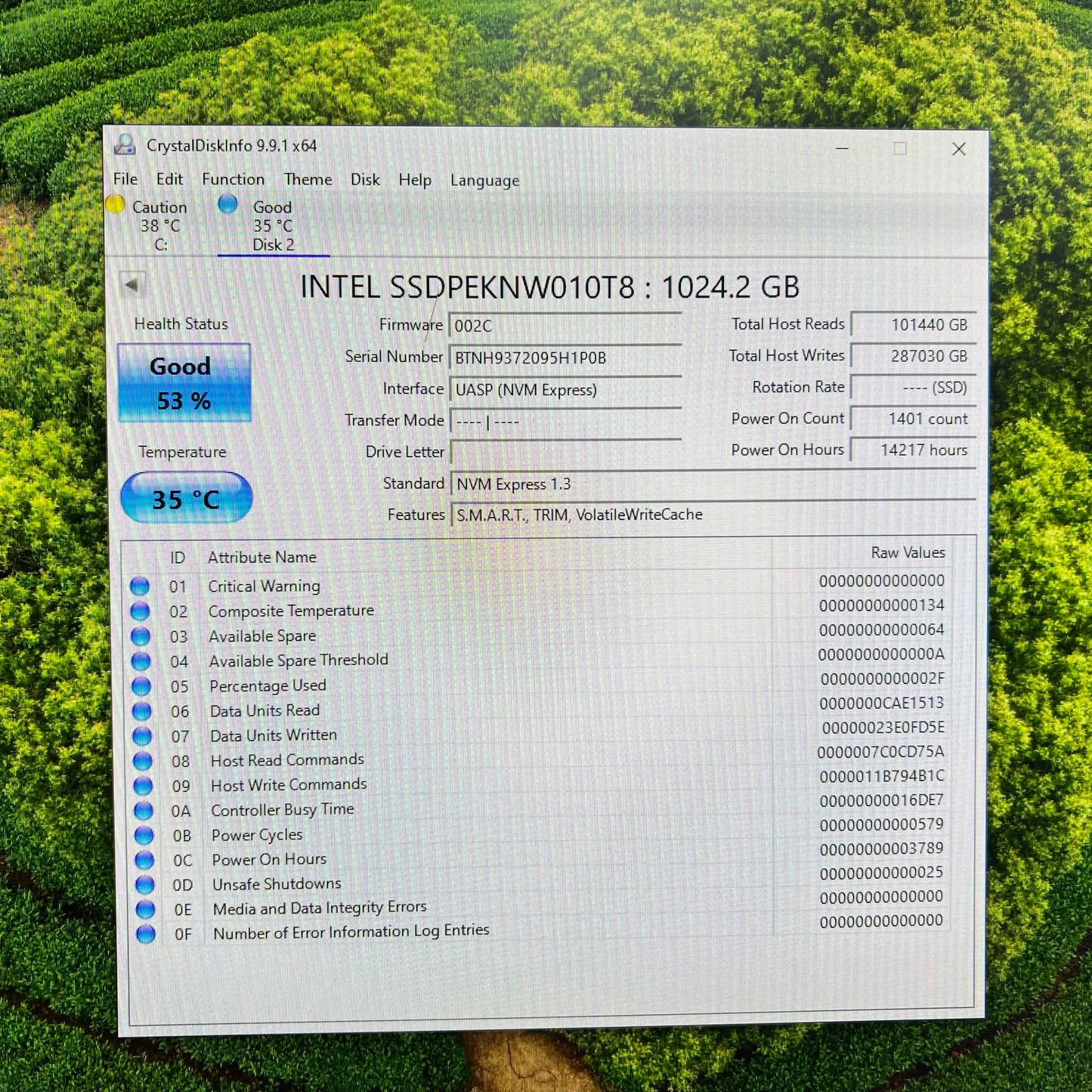
Task: Select the Percentage Used attribute name
Action: [x=268, y=685]
